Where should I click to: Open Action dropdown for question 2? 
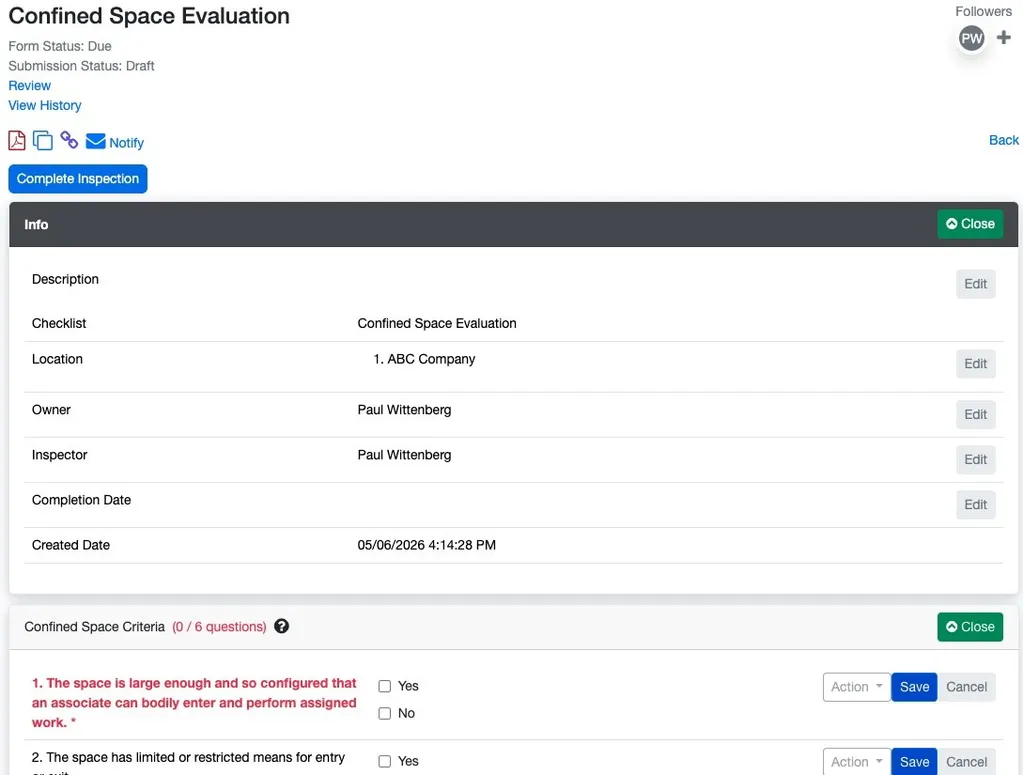pyautogui.click(x=857, y=761)
